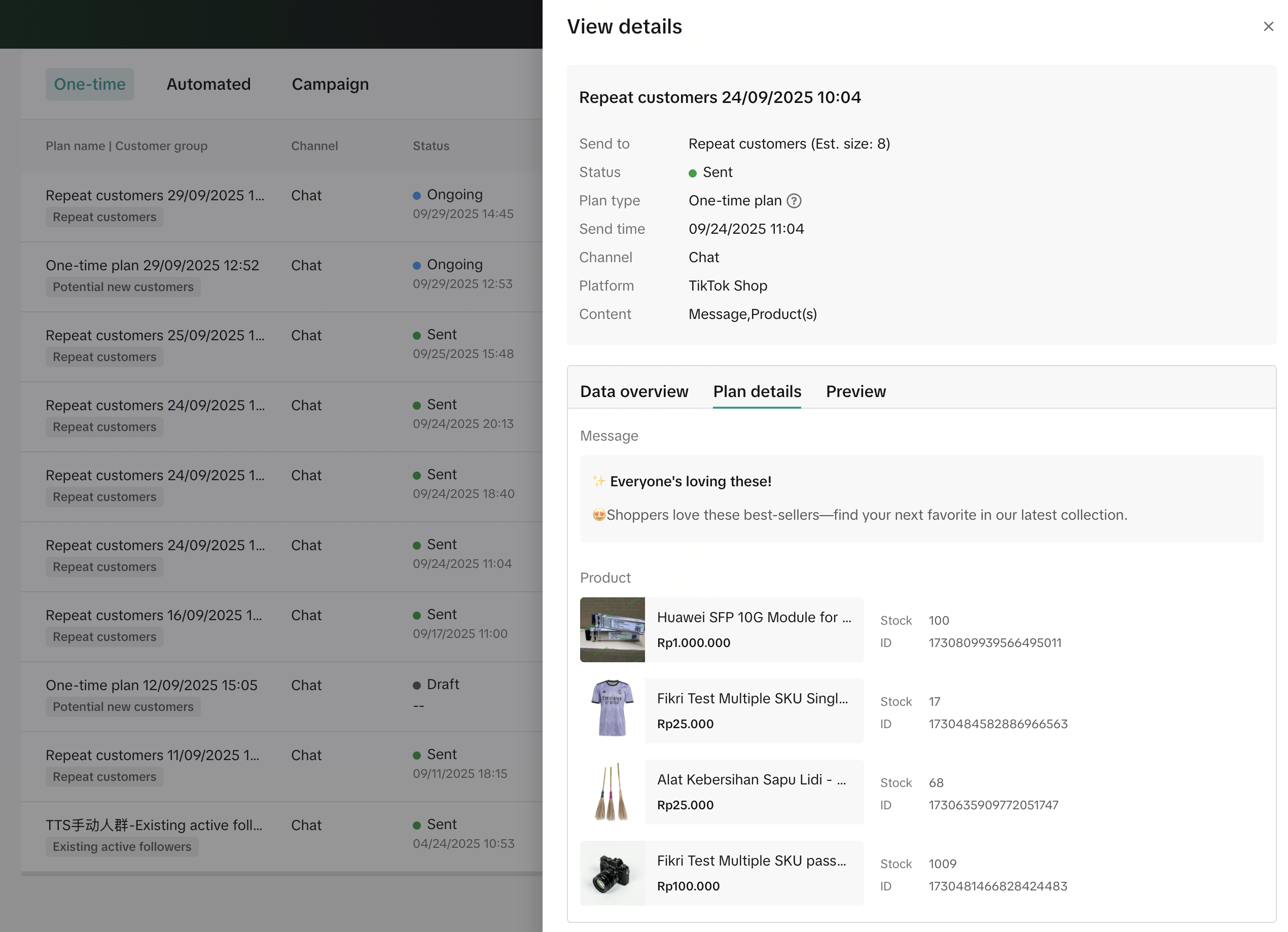The height and width of the screenshot is (932, 1288).
Task: Open the Data overview tab
Action: click(x=634, y=391)
